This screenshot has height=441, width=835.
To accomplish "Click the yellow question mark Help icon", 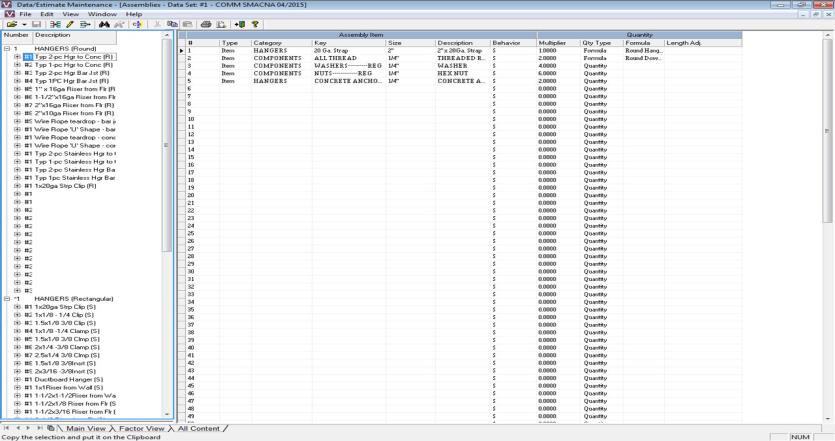I will (x=255, y=24).
